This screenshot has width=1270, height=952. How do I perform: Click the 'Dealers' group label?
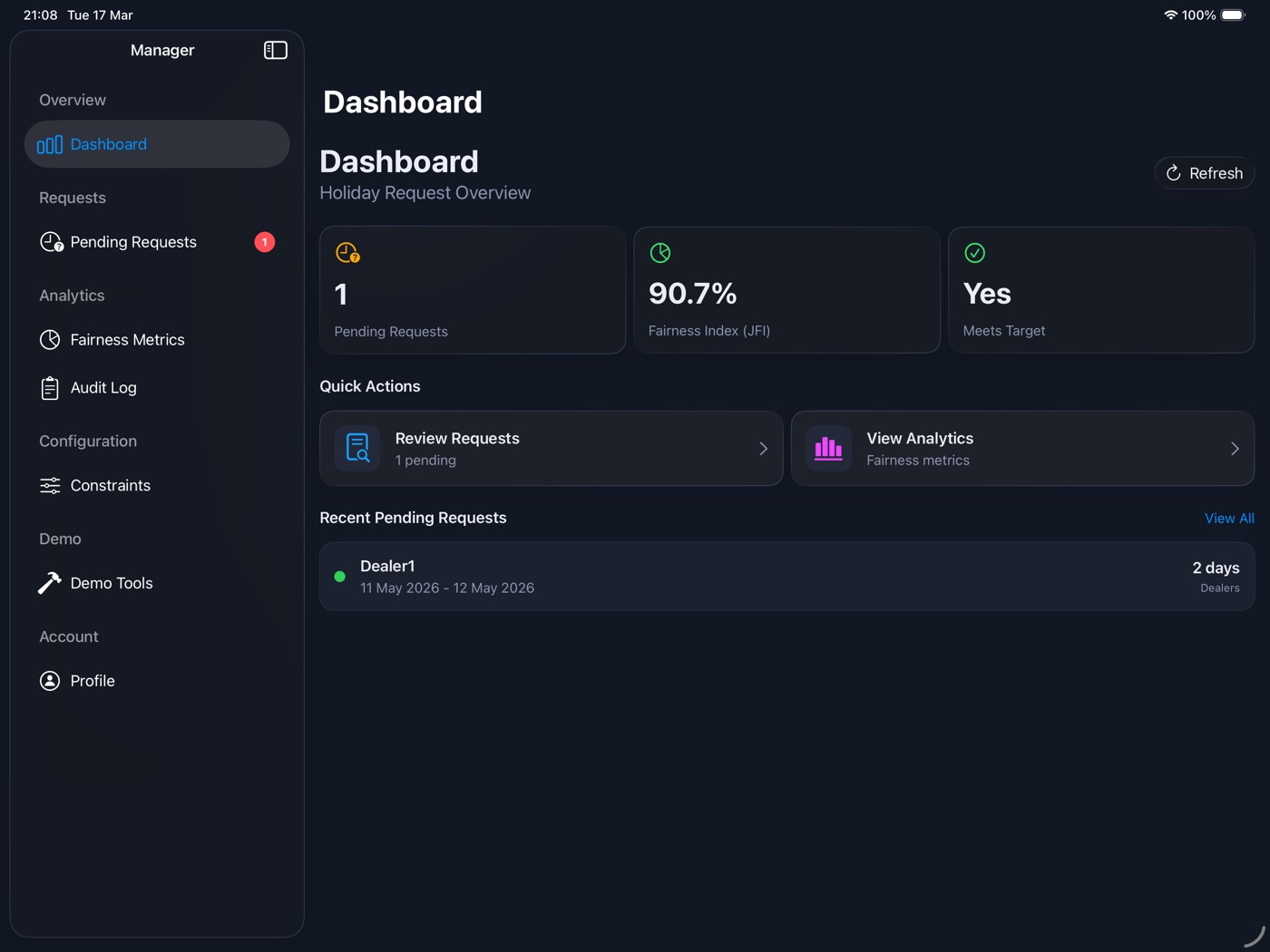click(1220, 588)
